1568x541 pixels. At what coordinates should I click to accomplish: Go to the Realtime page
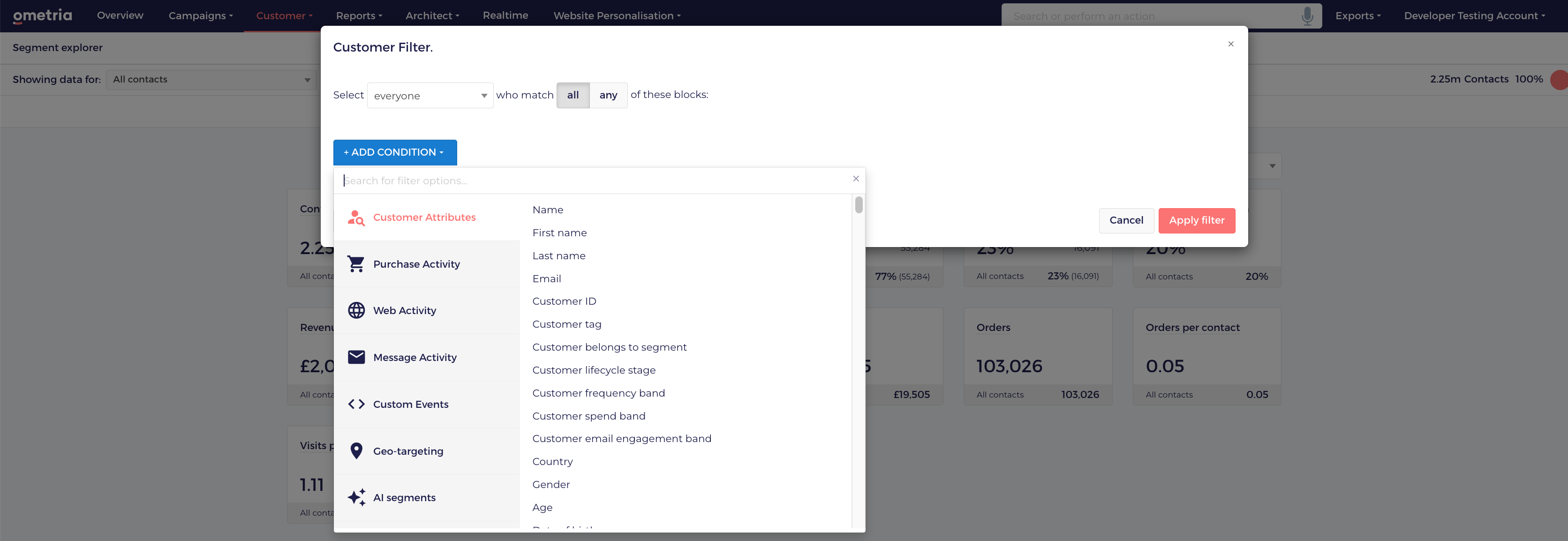(x=505, y=15)
